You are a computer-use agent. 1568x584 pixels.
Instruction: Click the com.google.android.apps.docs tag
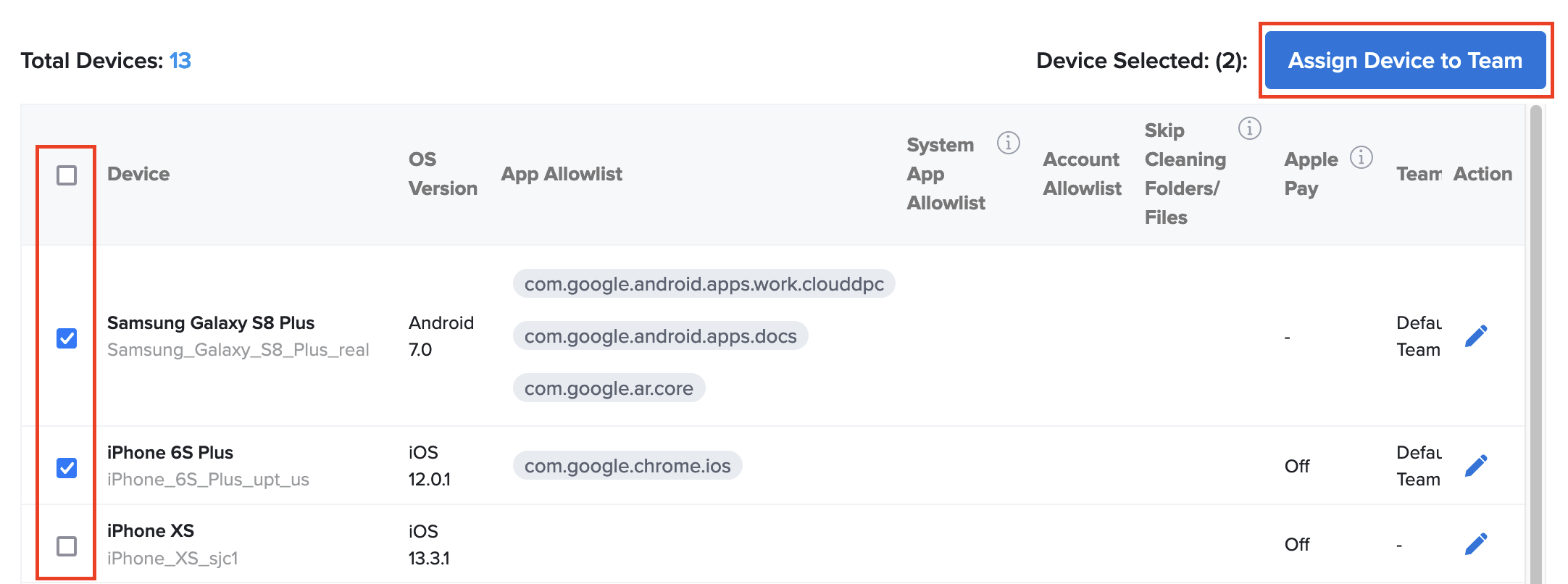[x=660, y=336]
